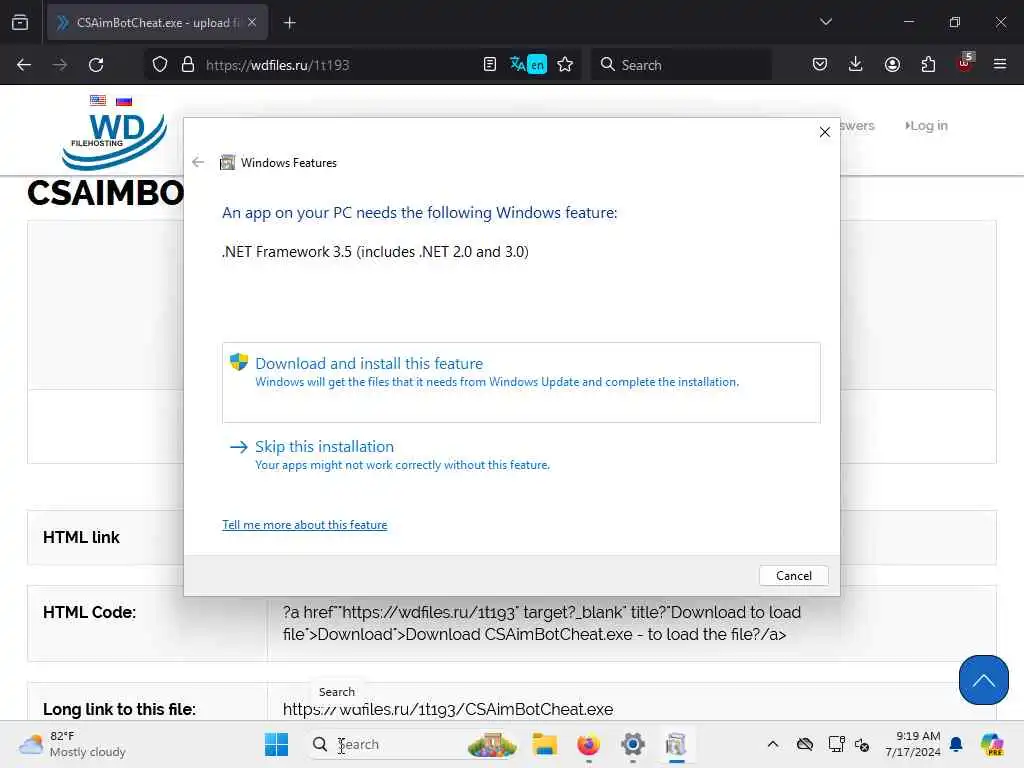This screenshot has height=768, width=1024.
Task: Reload the current wdfiles page
Action: (x=96, y=65)
